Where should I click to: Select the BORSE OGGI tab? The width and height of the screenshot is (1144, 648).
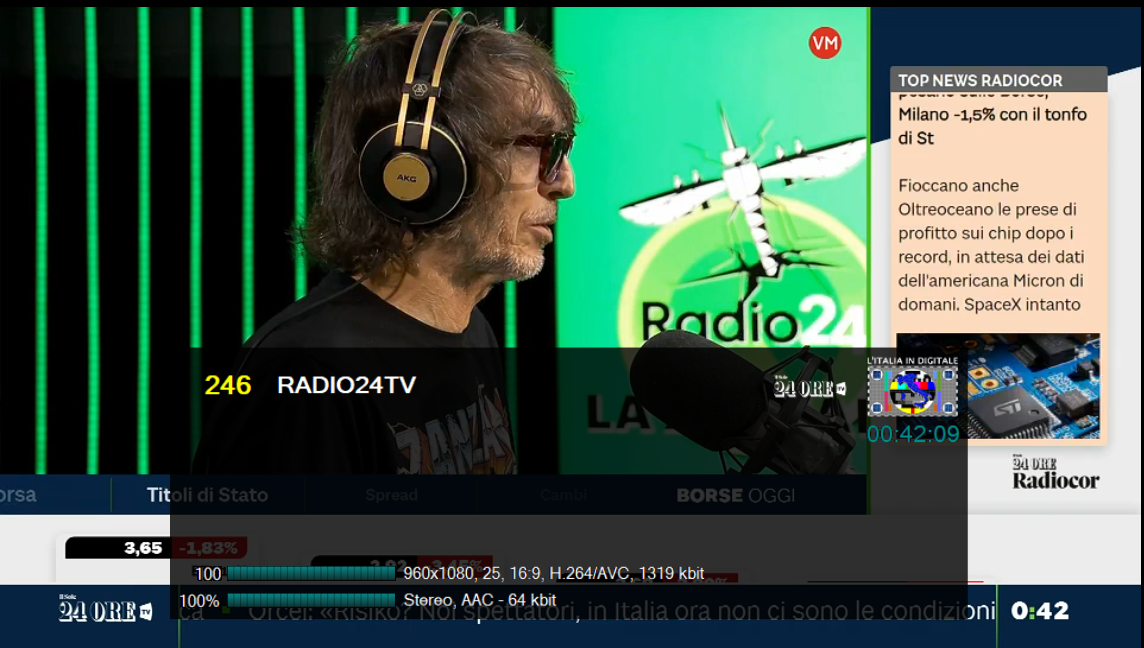point(735,495)
